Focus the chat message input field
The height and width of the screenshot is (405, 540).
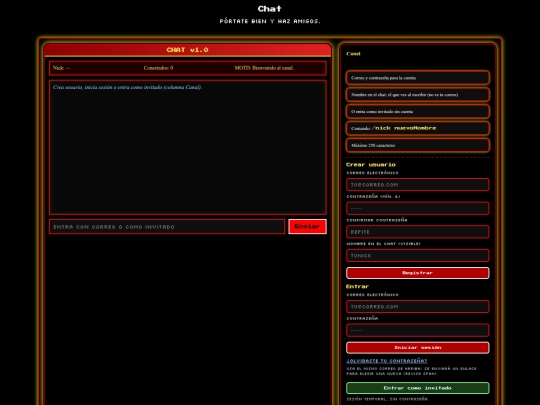(167, 227)
